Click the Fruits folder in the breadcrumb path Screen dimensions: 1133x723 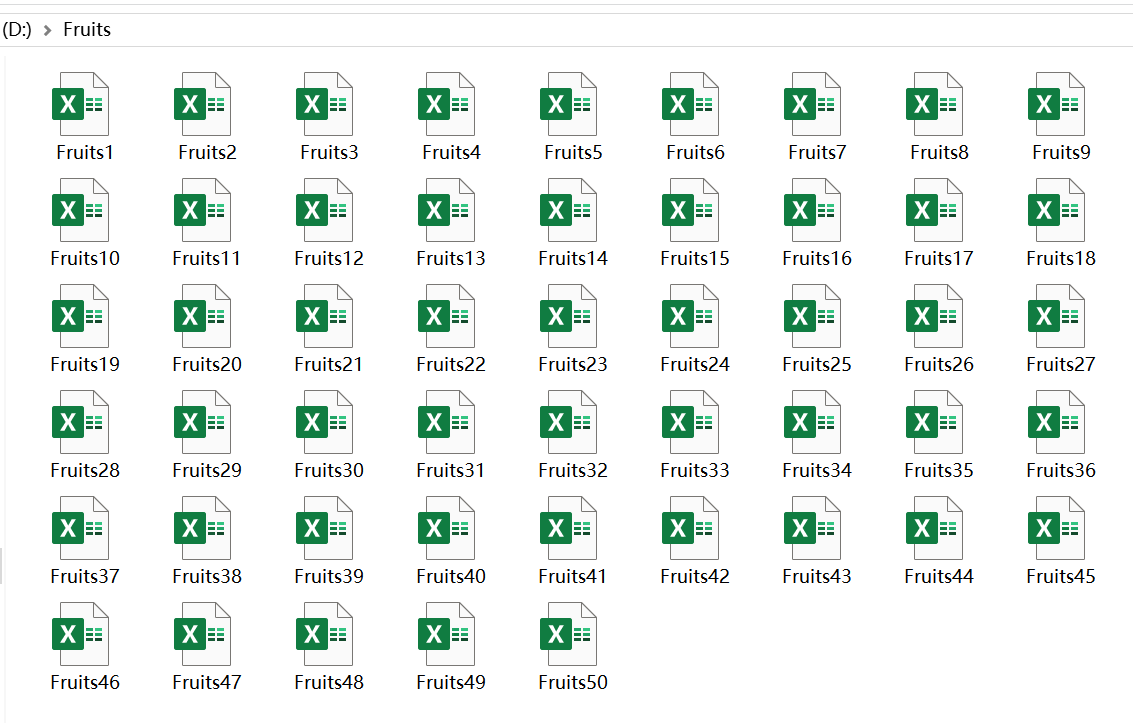coord(87,30)
